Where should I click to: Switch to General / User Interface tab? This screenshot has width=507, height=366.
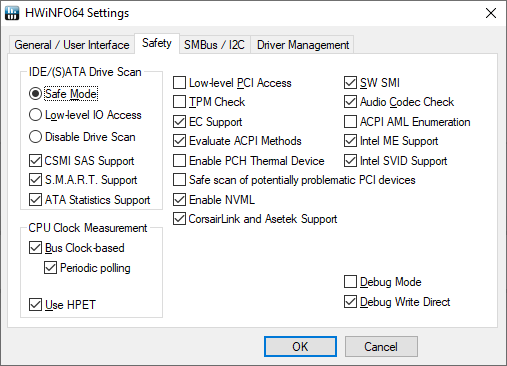(72, 45)
